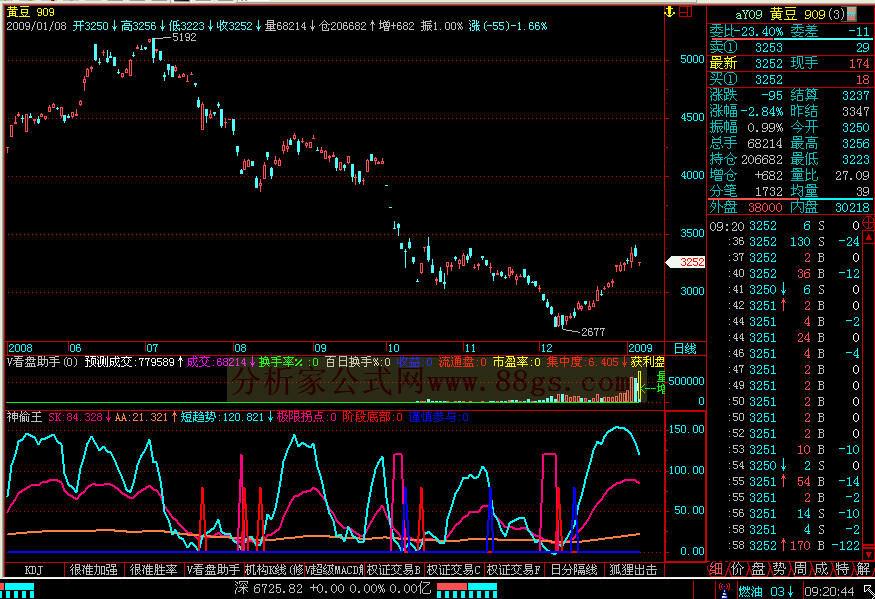Select the V看盘助手 indicator tab
Image resolution: width=875 pixels, height=599 pixels.
[213, 570]
